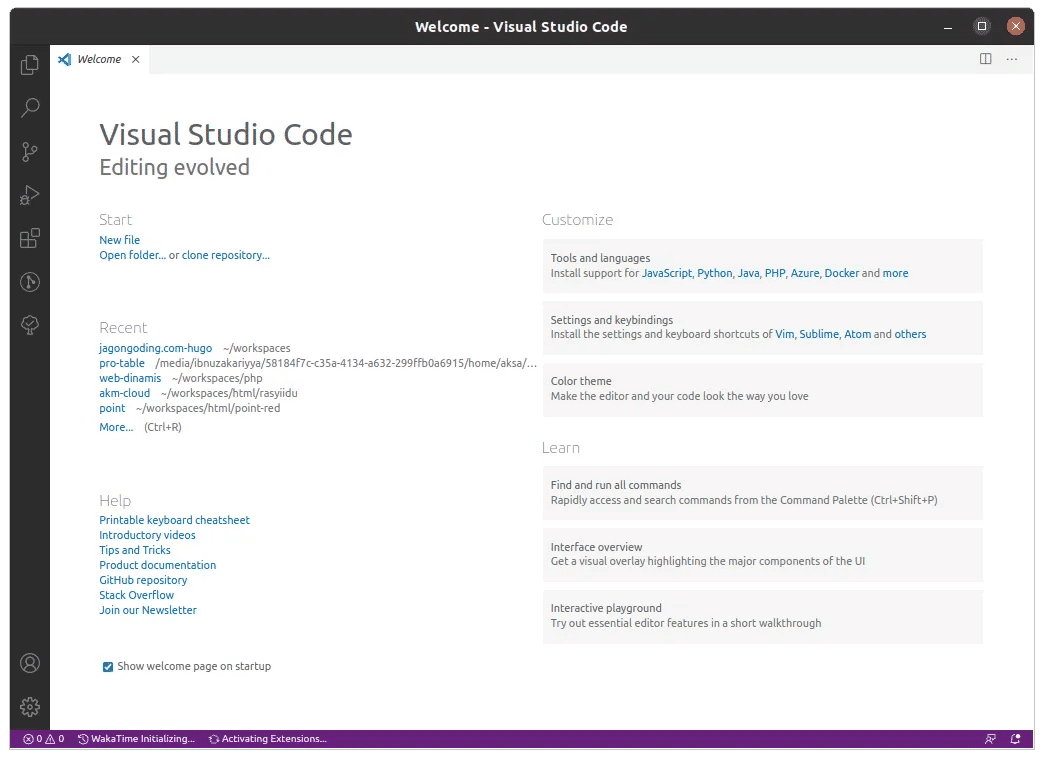This screenshot has width=1044, height=759.
Task: Click the Settings and keybindings heading
Action: point(612,320)
